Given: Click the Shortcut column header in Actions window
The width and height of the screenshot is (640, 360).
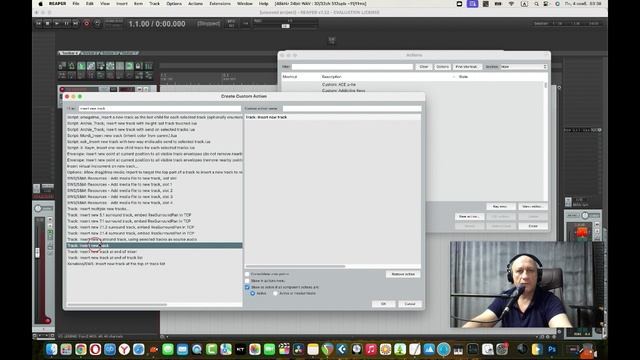Looking at the screenshot, I should tap(290, 77).
